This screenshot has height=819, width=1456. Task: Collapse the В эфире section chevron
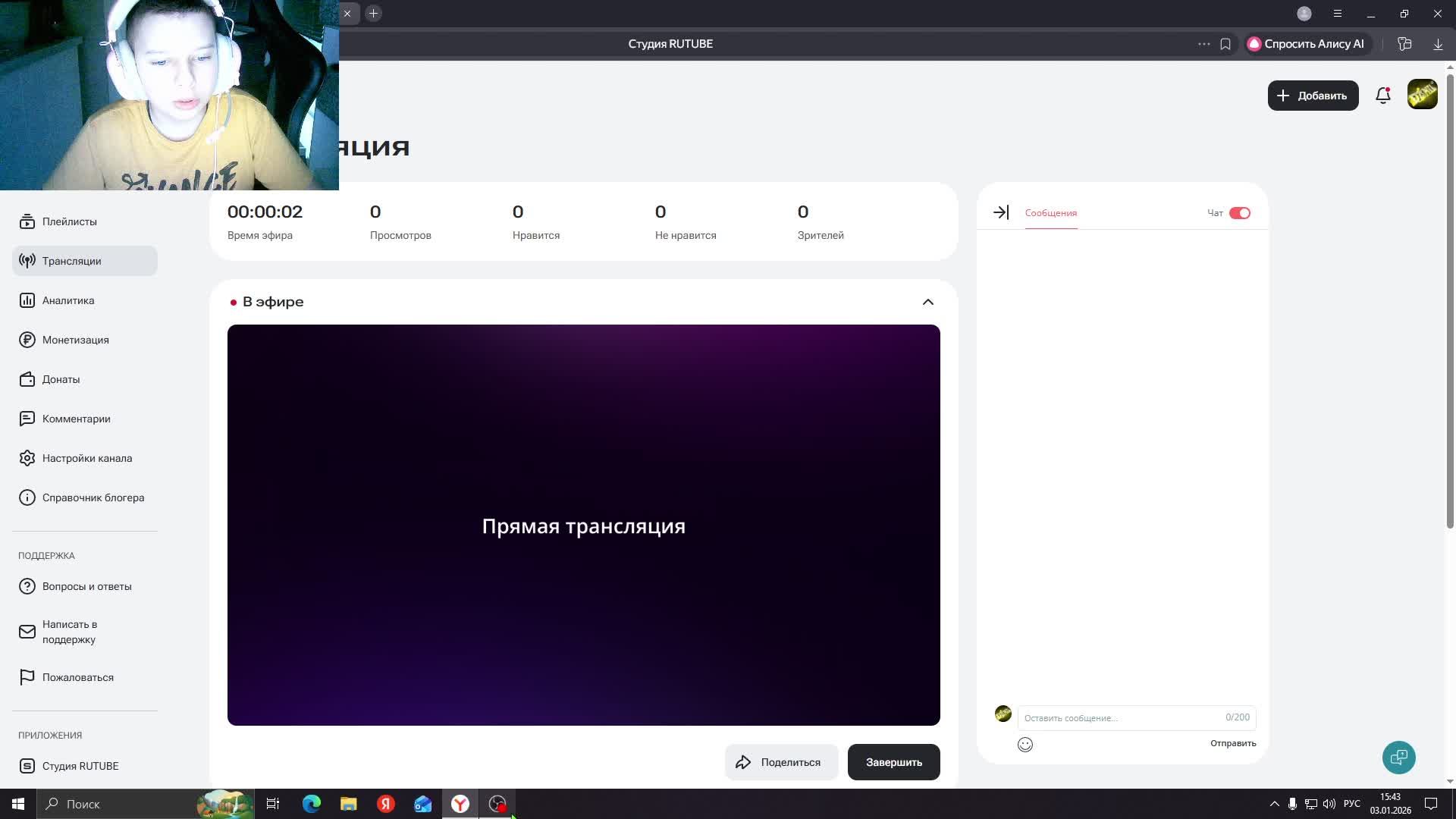pos(927,302)
